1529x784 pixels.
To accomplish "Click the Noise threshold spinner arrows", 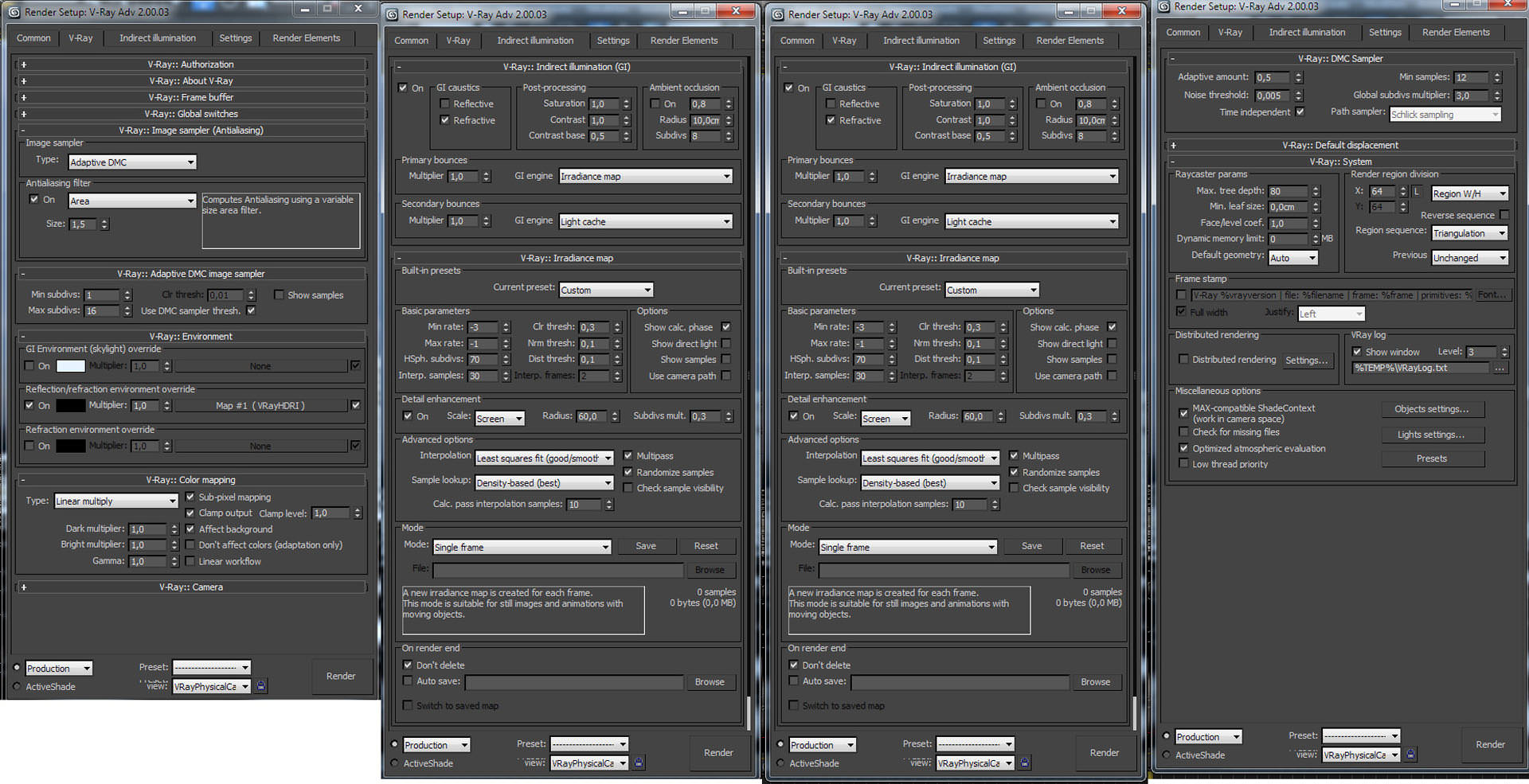I will (1299, 96).
